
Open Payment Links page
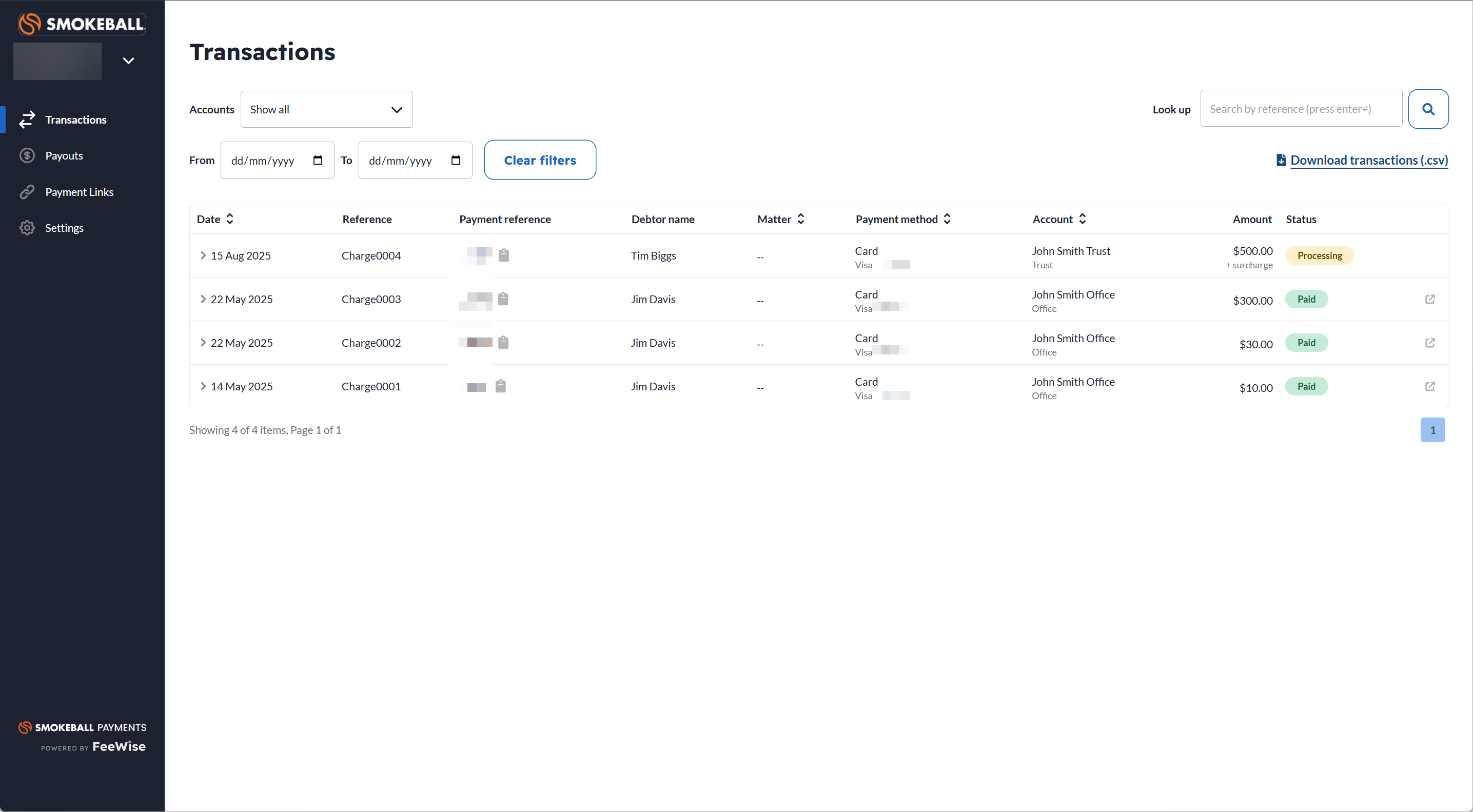(79, 192)
